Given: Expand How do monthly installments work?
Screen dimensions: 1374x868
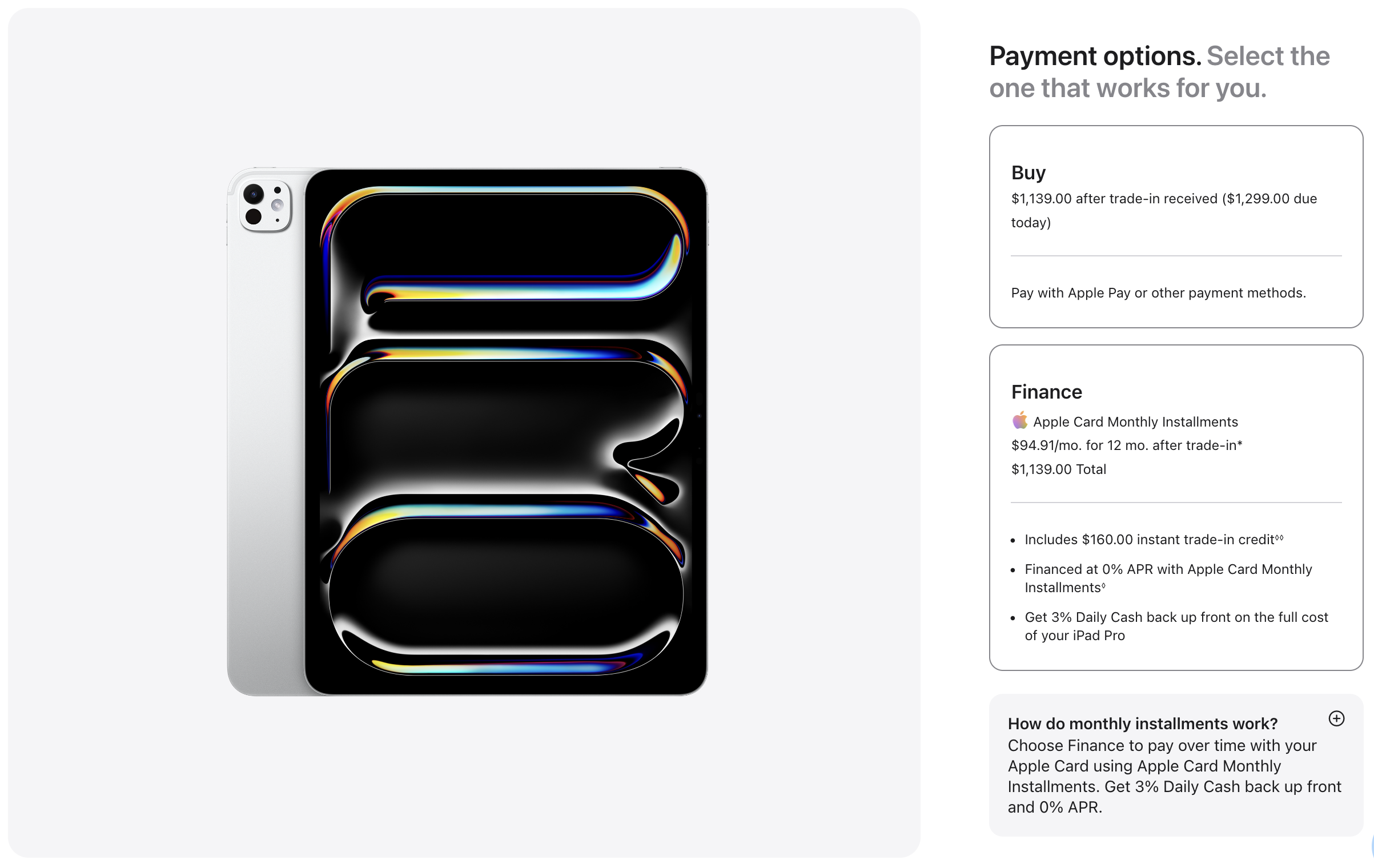Looking at the screenshot, I should click(x=1143, y=724).
